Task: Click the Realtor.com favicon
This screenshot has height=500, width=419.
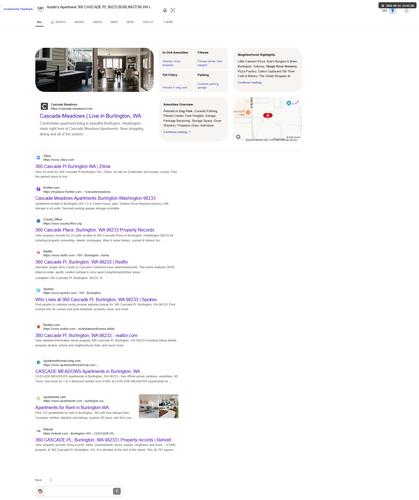Action: (x=38, y=327)
